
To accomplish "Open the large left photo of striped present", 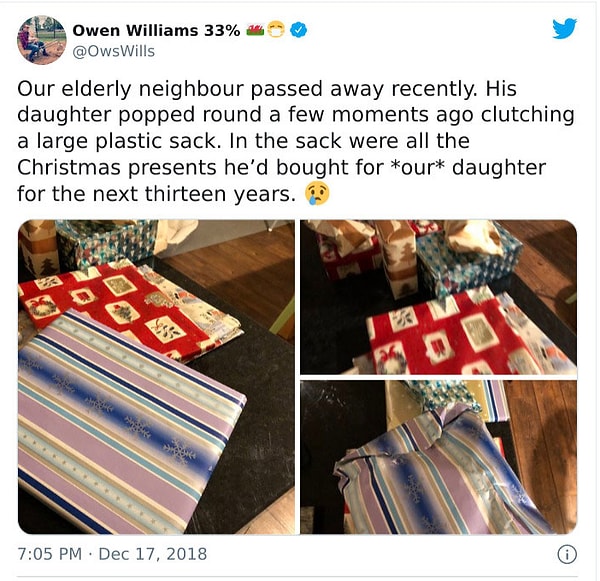I will click(157, 377).
